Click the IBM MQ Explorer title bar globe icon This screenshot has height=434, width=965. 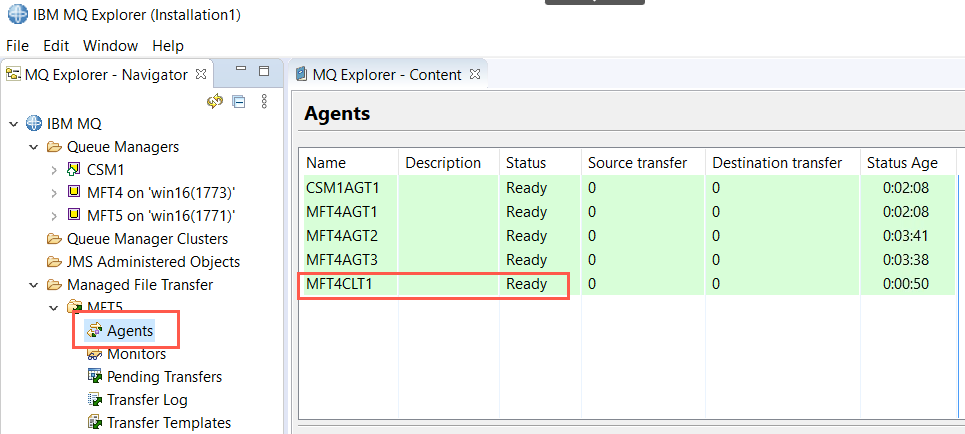tap(17, 15)
